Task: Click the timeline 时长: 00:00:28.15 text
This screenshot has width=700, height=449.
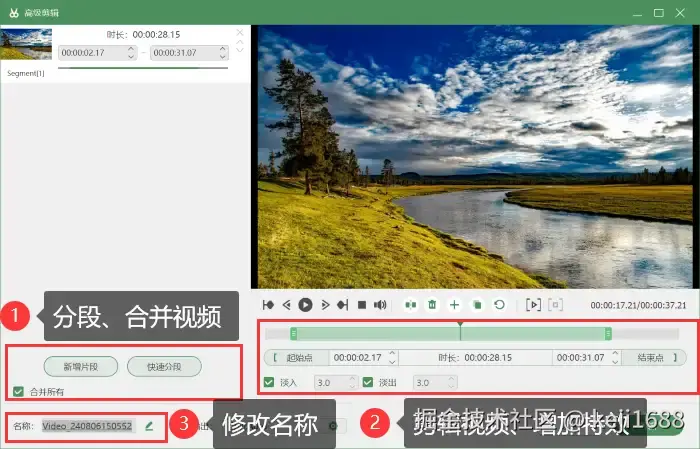Action: click(x=475, y=358)
